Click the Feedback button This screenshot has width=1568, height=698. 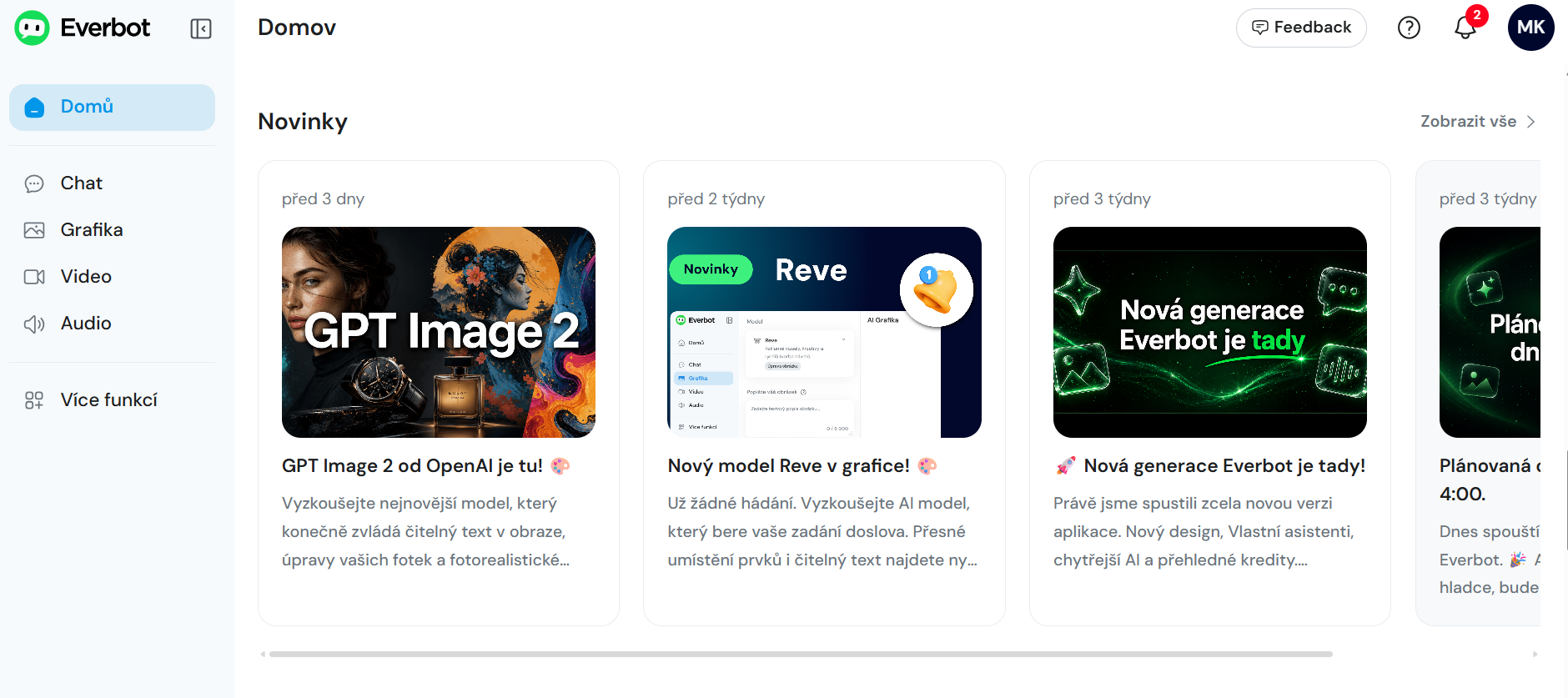(x=1301, y=28)
